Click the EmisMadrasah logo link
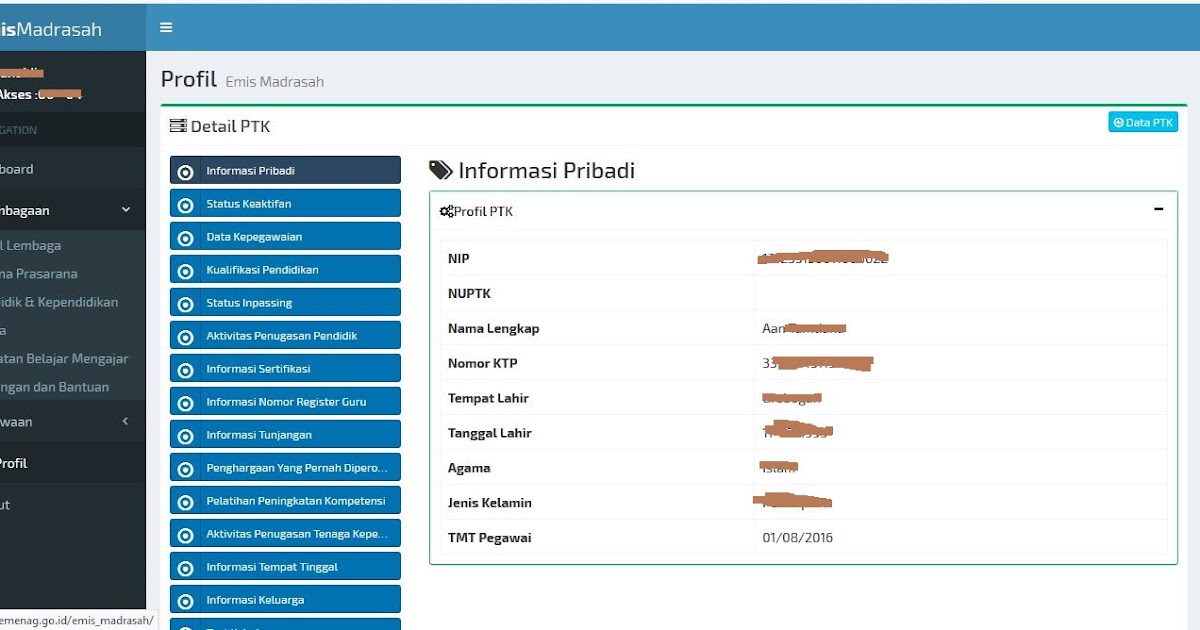The height and width of the screenshot is (630, 1200). (51, 29)
